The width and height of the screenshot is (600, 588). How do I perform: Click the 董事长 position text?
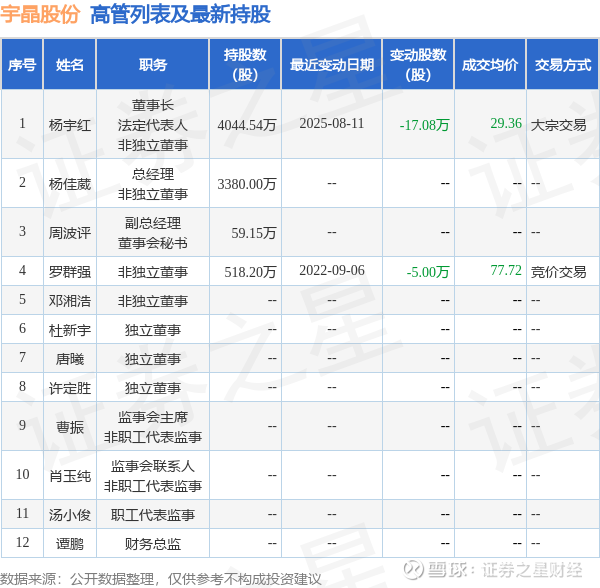153,105
